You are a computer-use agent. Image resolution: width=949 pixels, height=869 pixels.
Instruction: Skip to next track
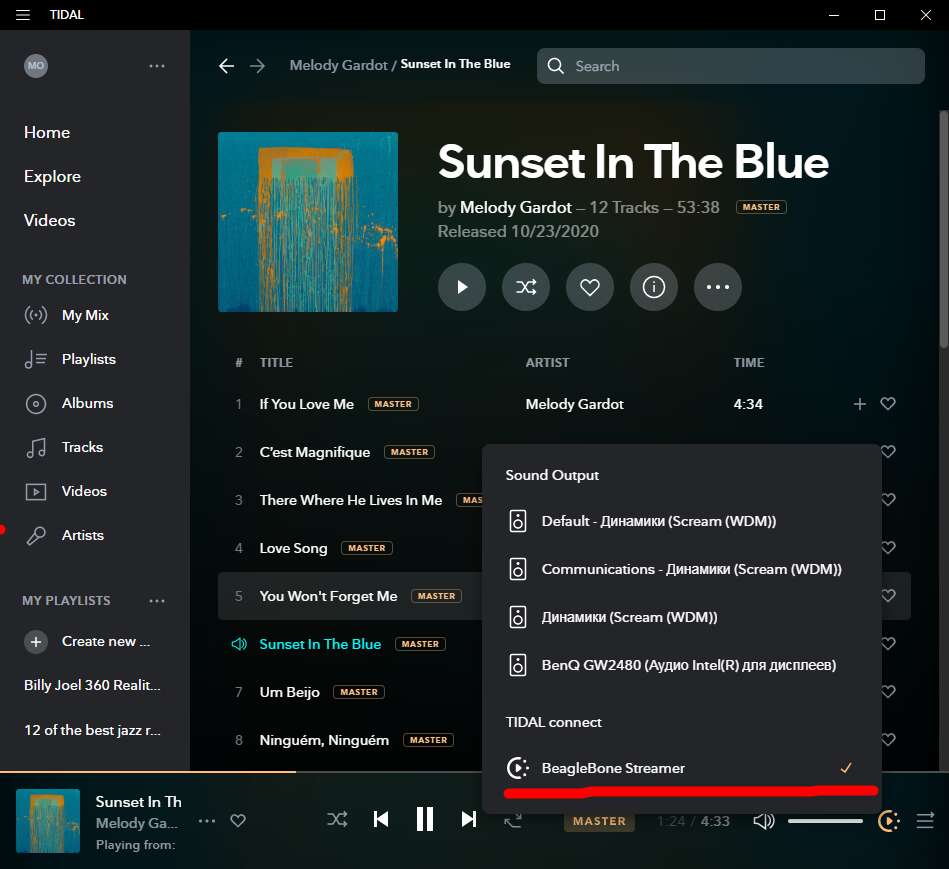(468, 819)
